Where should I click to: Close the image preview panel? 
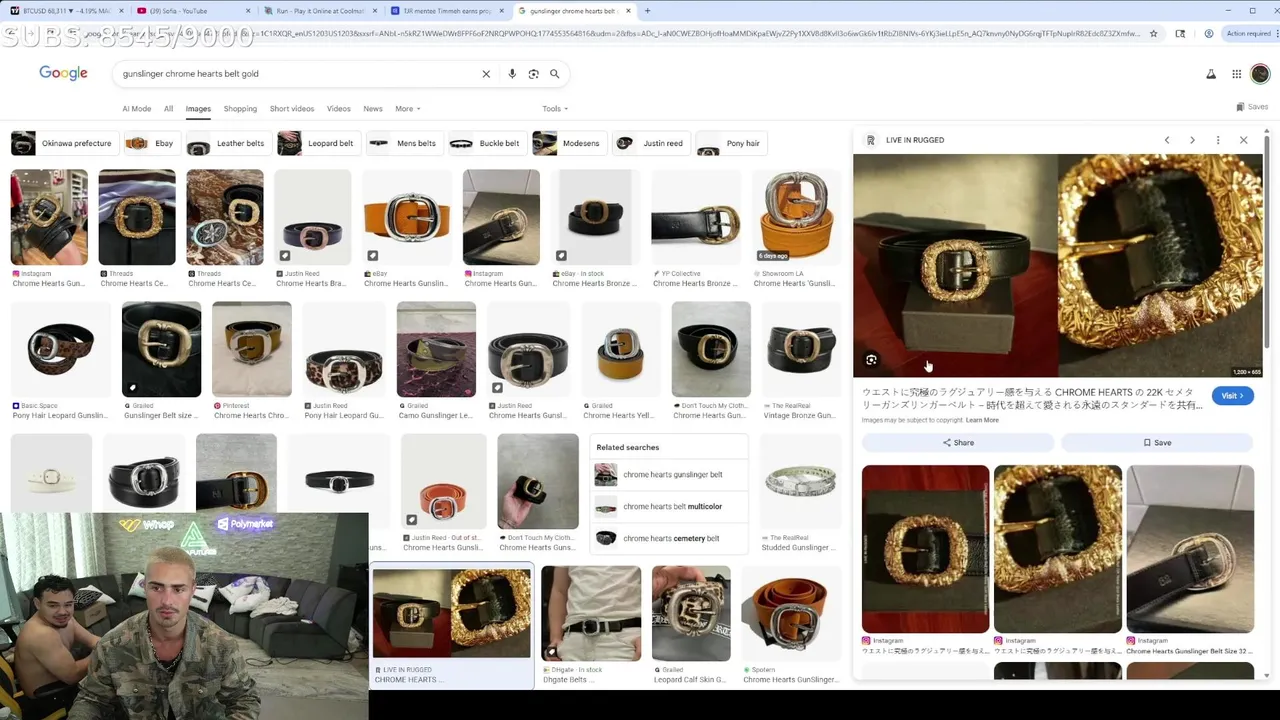tap(1244, 140)
